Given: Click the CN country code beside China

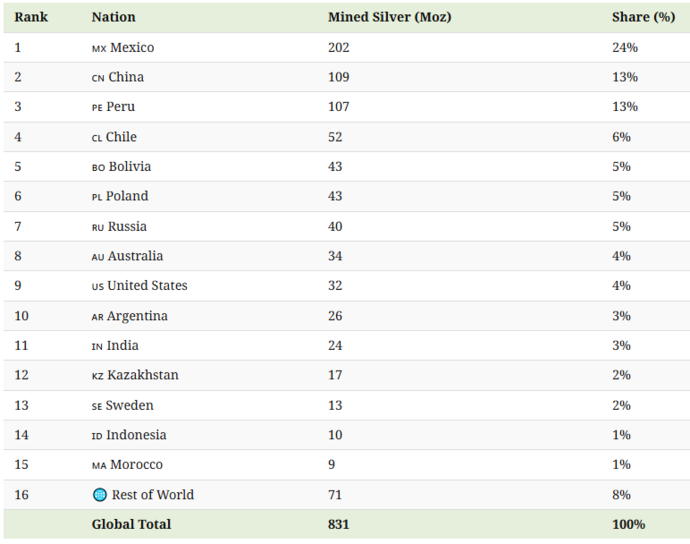Looking at the screenshot, I should 98,78.
